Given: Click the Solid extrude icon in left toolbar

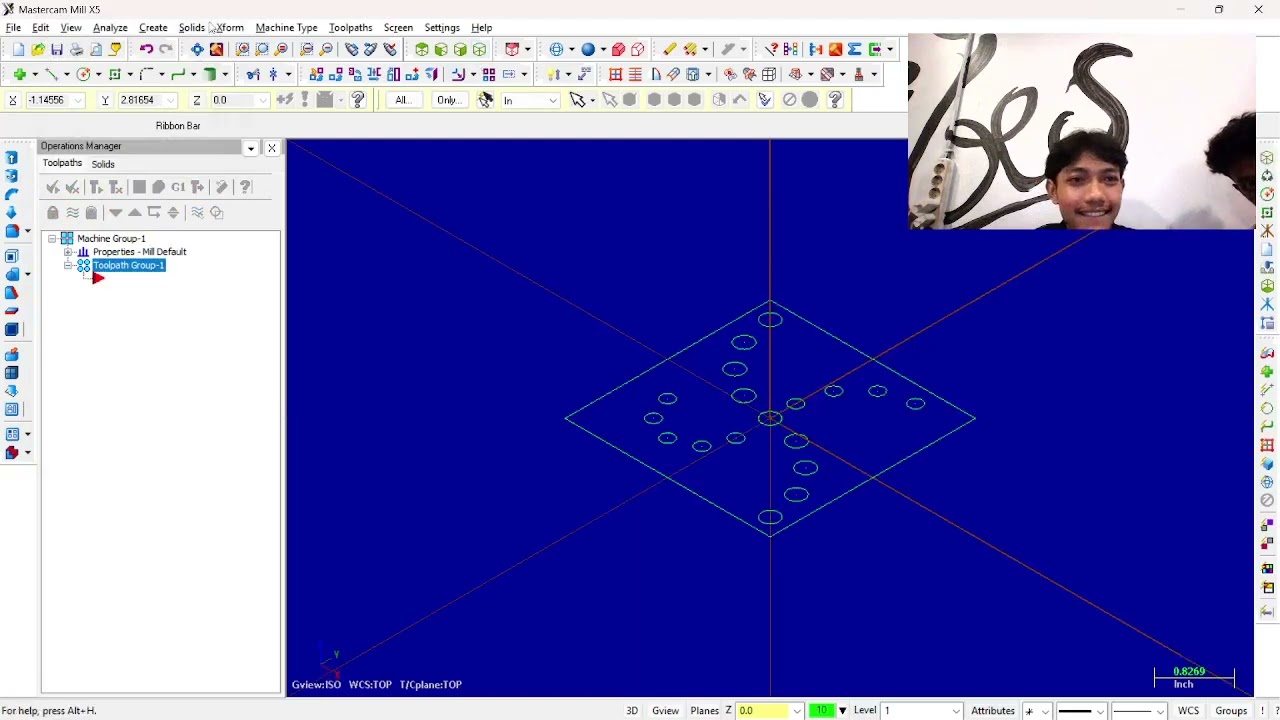Looking at the screenshot, I should (x=12, y=158).
